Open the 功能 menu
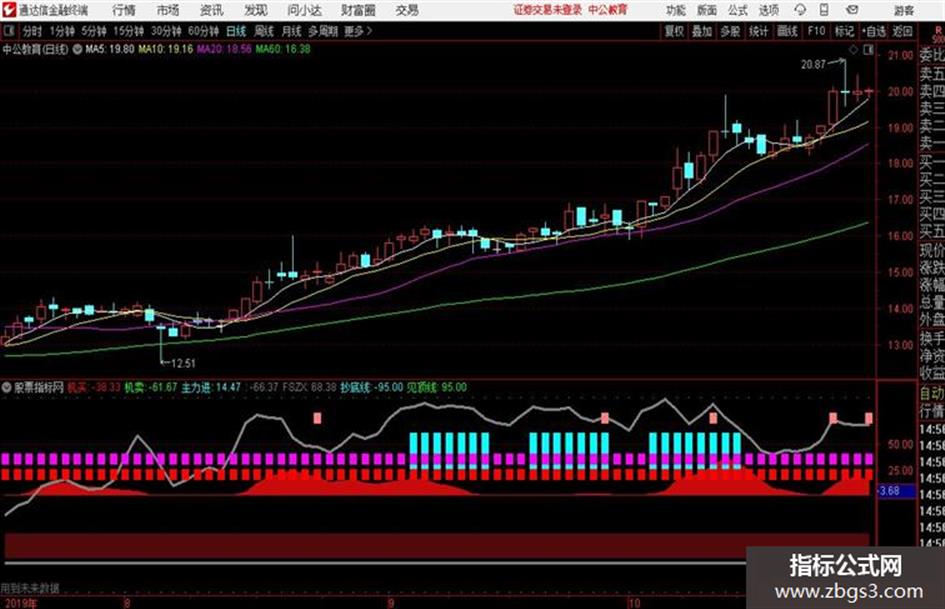945x609 pixels. click(676, 10)
